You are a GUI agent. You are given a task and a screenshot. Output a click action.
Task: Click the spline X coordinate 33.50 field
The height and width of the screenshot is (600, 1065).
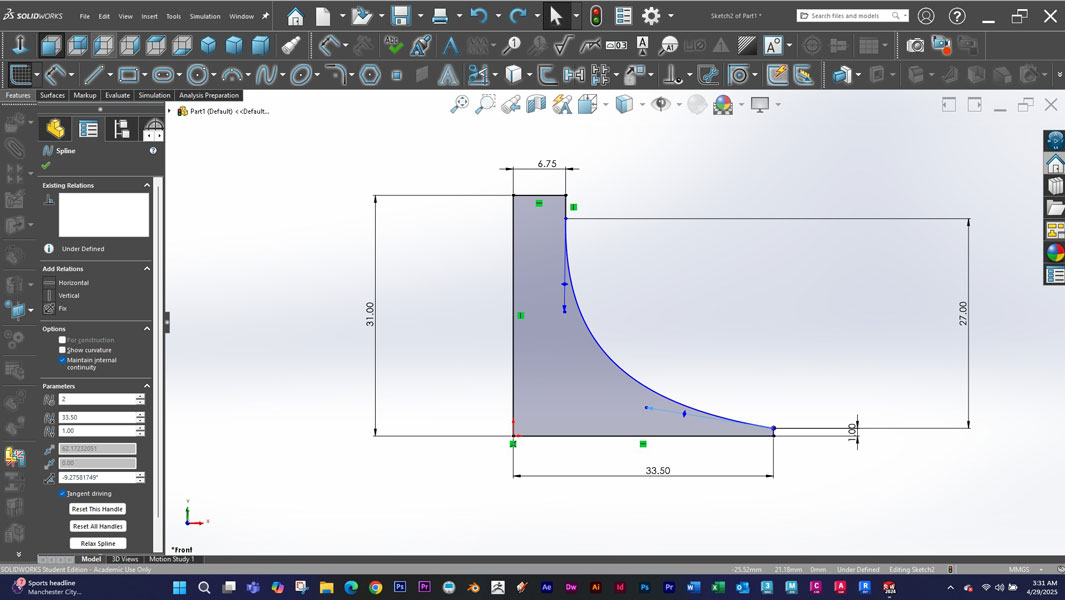pos(96,417)
